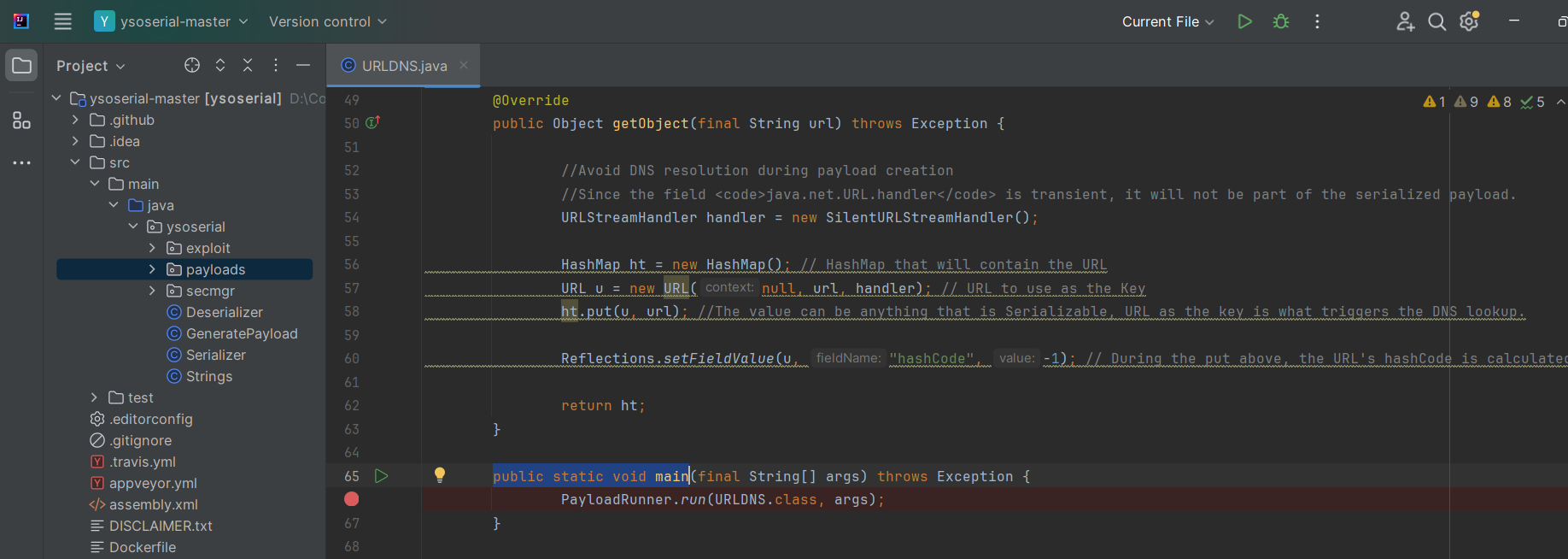Select the opened file target icon in Project panel

click(192, 65)
